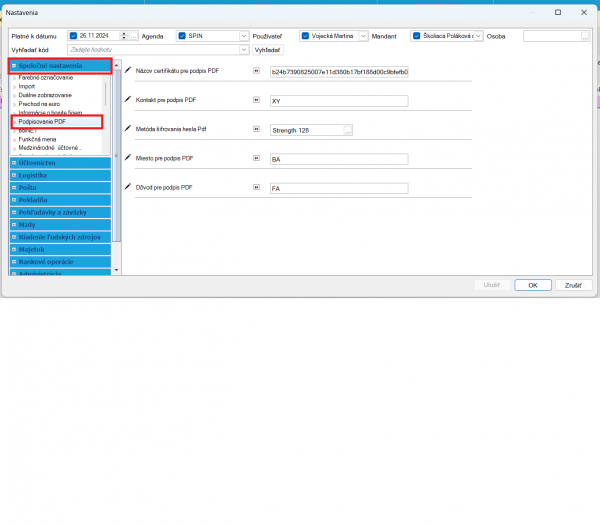The image size is (600, 526).
Task: Open Osoba lookup ellipsis button
Action: (x=585, y=37)
